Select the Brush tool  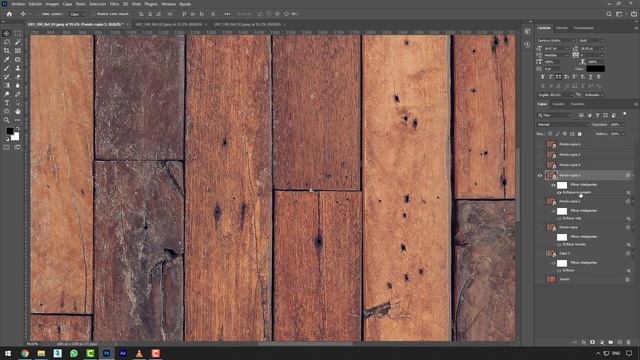click(7, 68)
